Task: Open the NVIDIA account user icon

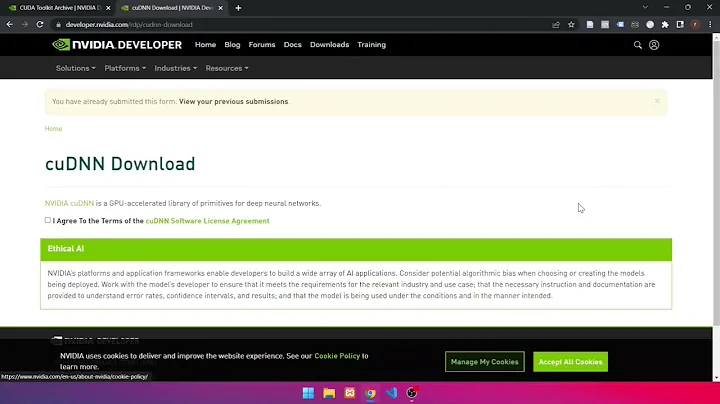Action: [x=654, y=45]
